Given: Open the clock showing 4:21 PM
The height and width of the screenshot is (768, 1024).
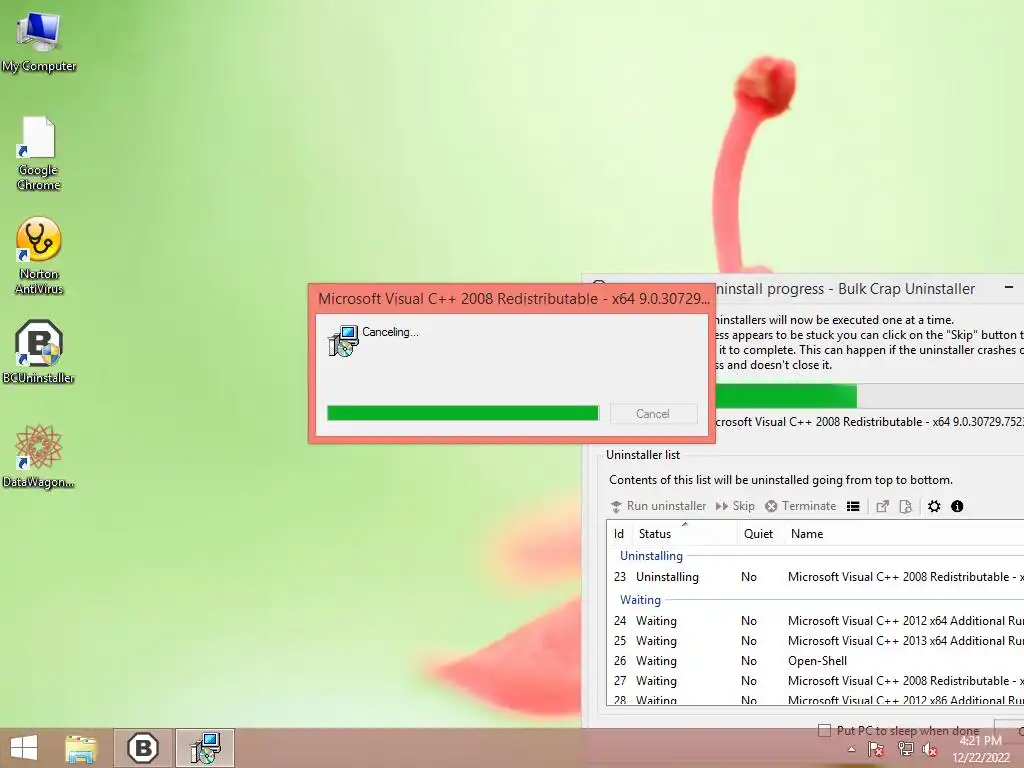Looking at the screenshot, I should point(981,749).
